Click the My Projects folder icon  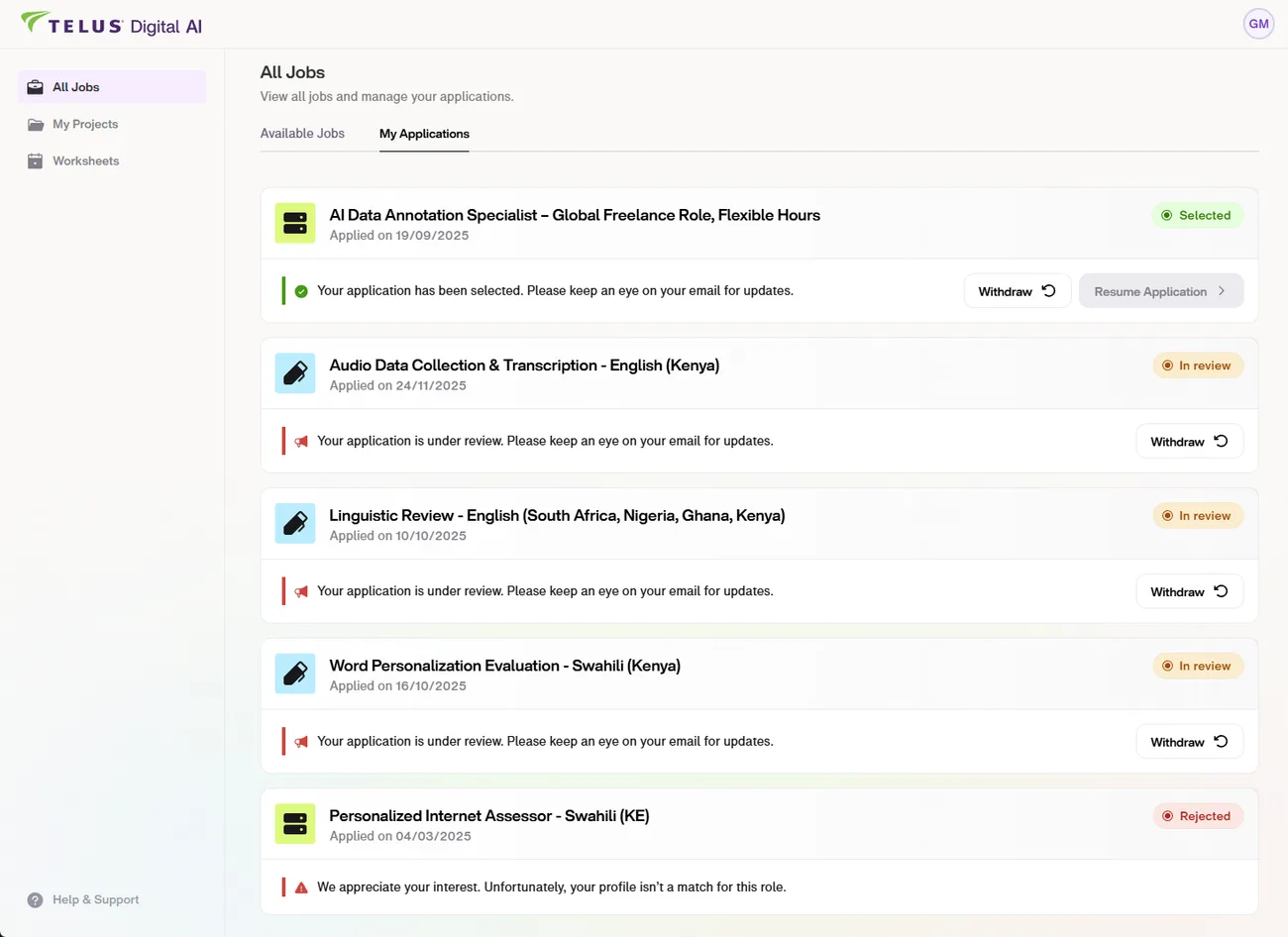click(36, 124)
